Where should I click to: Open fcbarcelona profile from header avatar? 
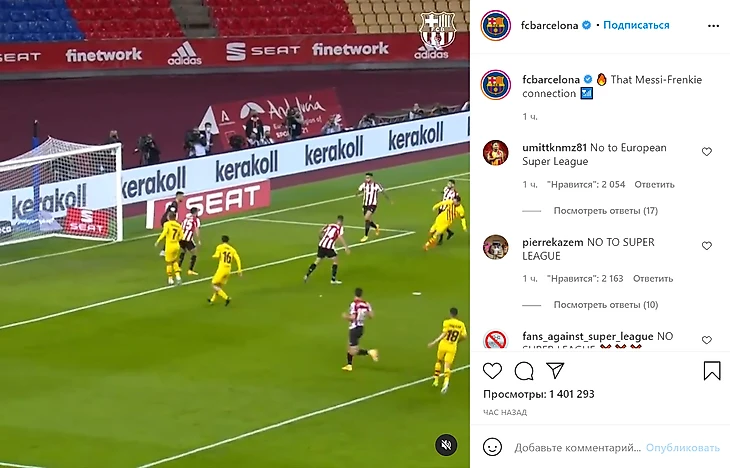point(496,26)
